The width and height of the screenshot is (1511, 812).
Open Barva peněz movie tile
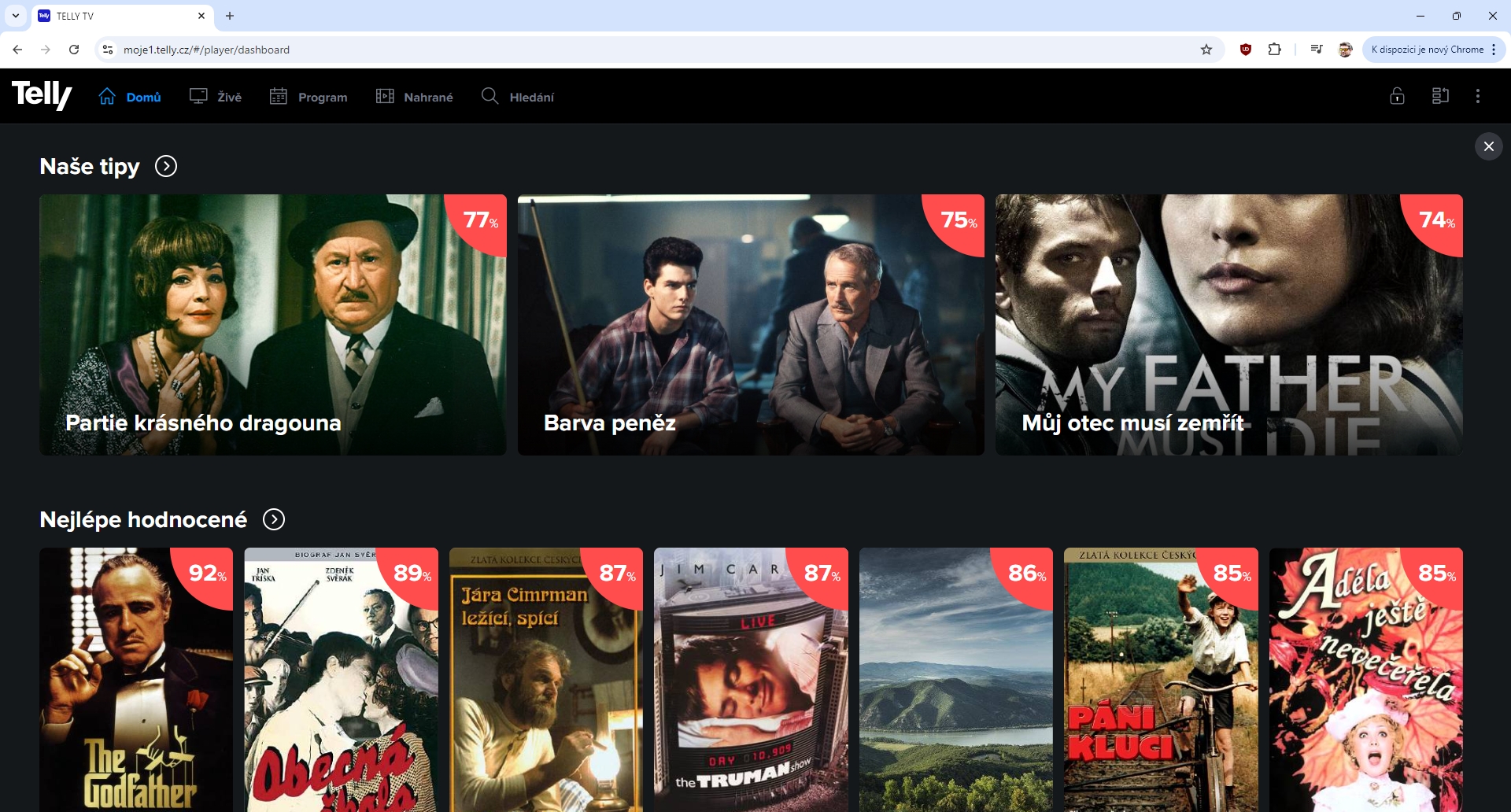(x=751, y=324)
